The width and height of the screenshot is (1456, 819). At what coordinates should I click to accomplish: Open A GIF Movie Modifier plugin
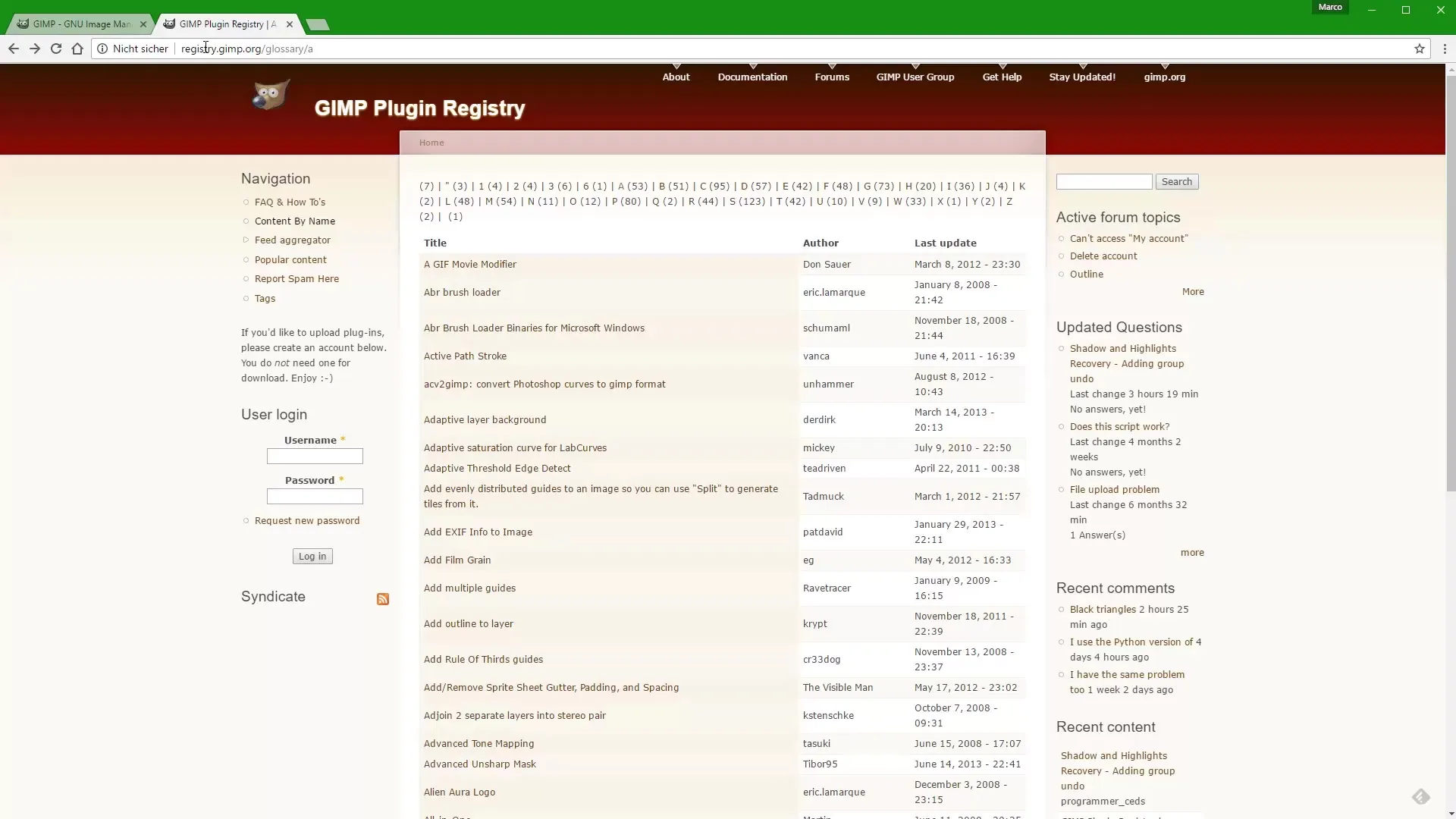[x=470, y=265]
